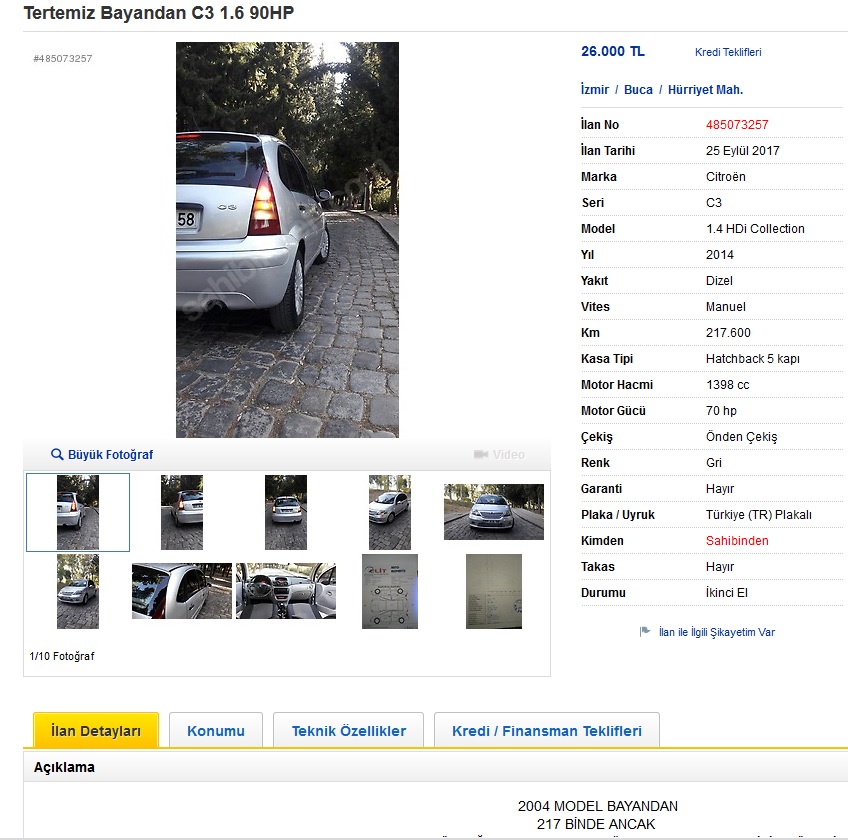Open the Hürriyet Mah. neighborhood link
Viewport: 848px width, 840px height.
[x=705, y=90]
